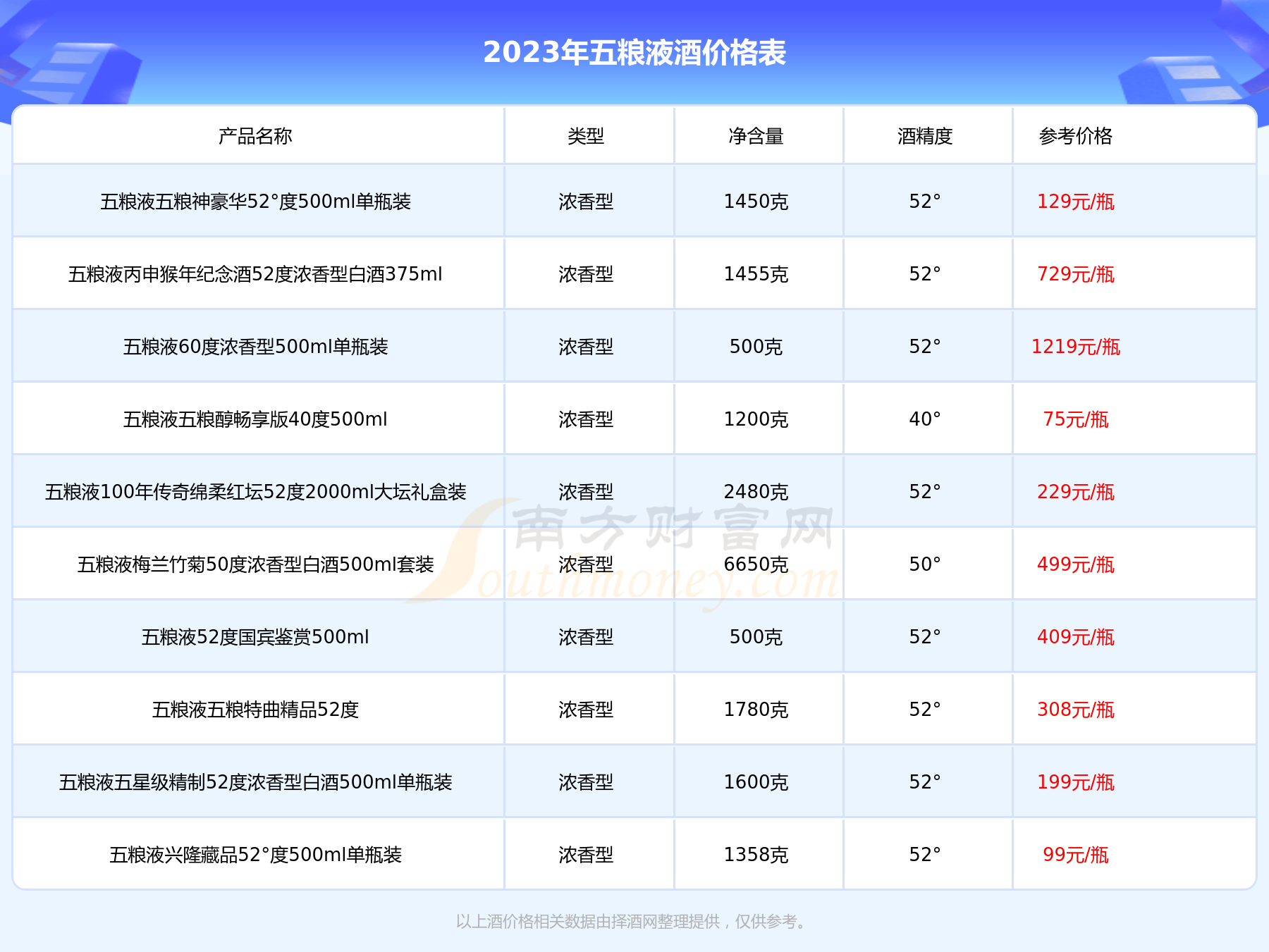Click net content 2480克
This screenshot has height=952, width=1269.
[756, 492]
